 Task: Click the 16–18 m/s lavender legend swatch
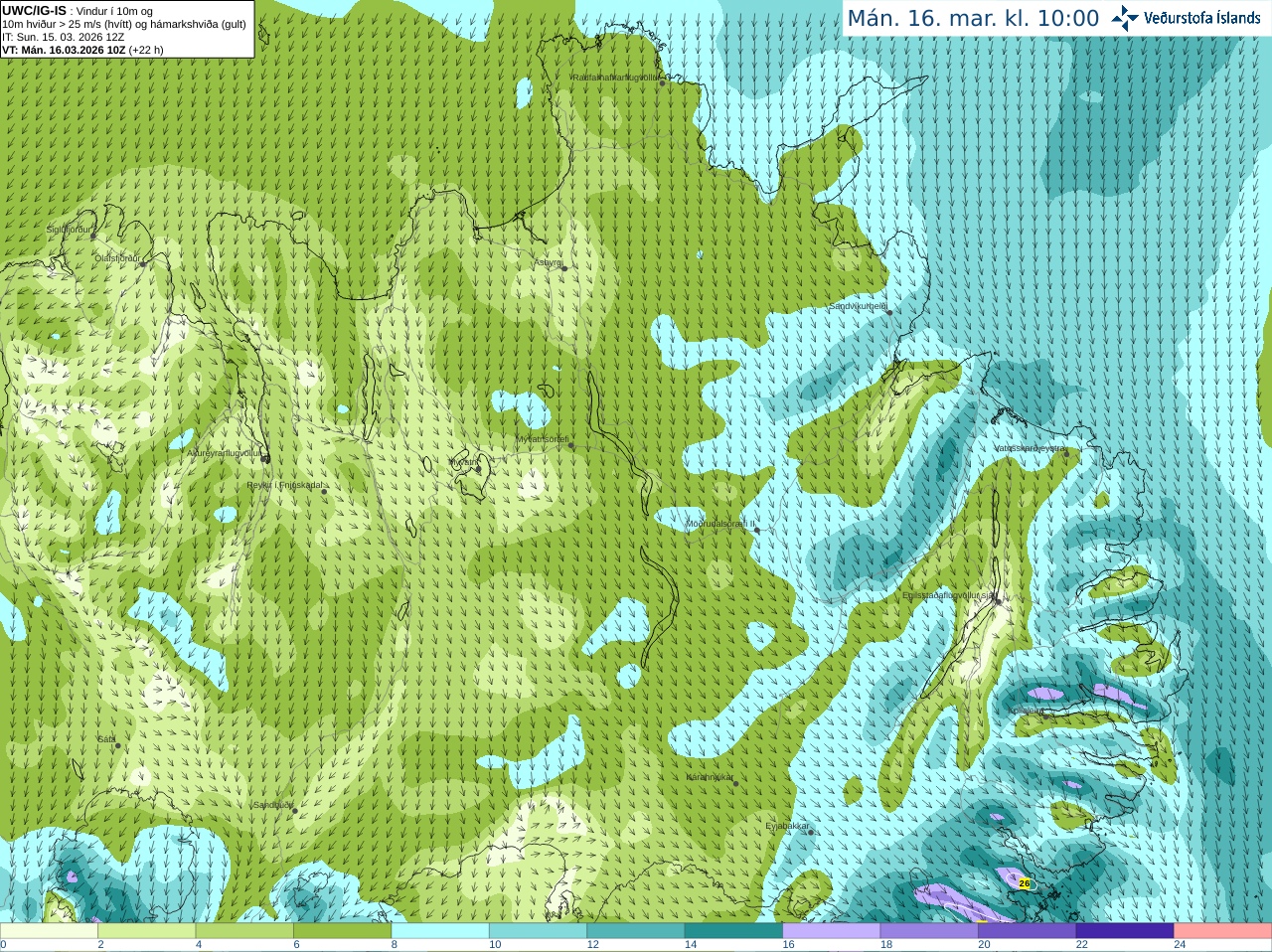[832, 931]
